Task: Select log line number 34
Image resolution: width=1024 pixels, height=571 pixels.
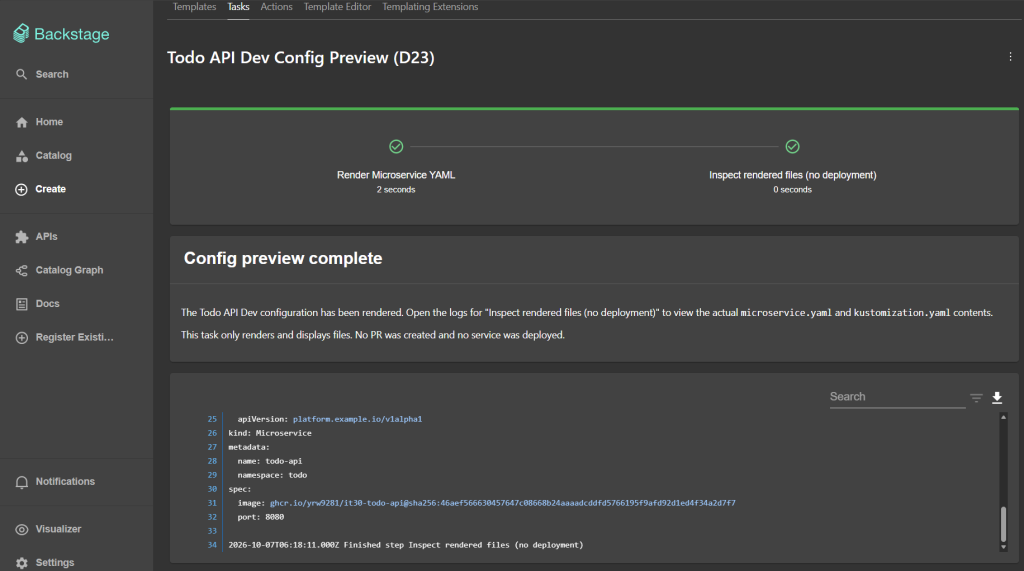Action: point(212,545)
